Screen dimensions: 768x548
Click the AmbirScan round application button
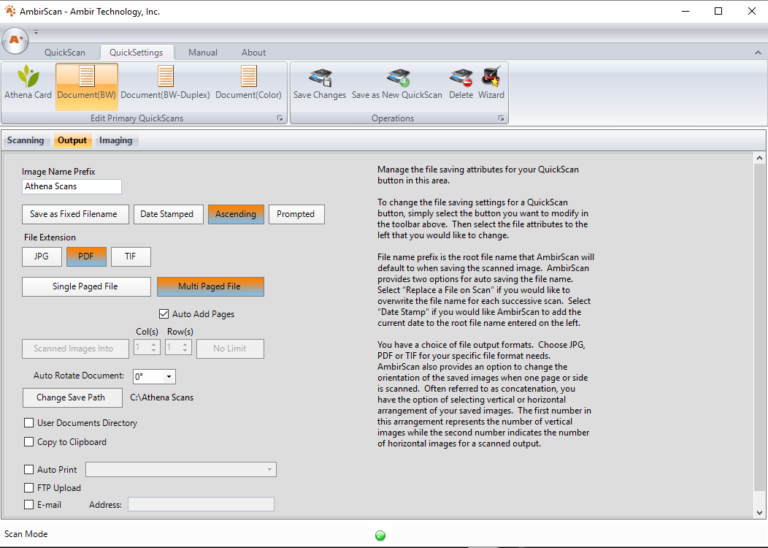15,40
